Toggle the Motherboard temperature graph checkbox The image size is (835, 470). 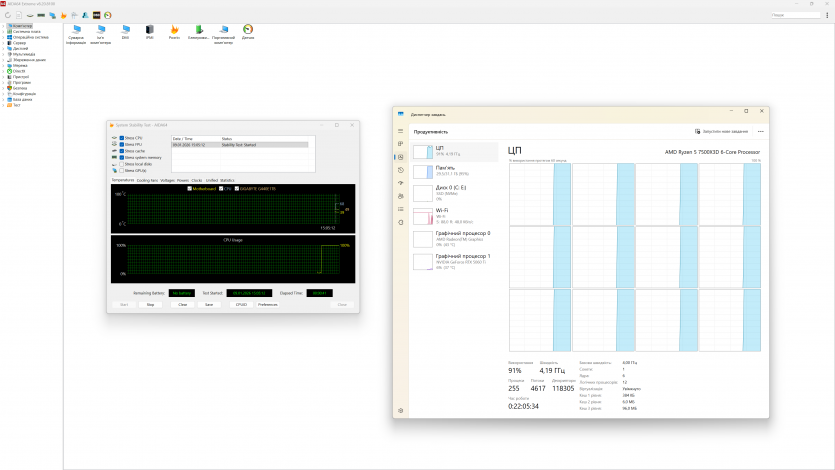tap(189, 188)
